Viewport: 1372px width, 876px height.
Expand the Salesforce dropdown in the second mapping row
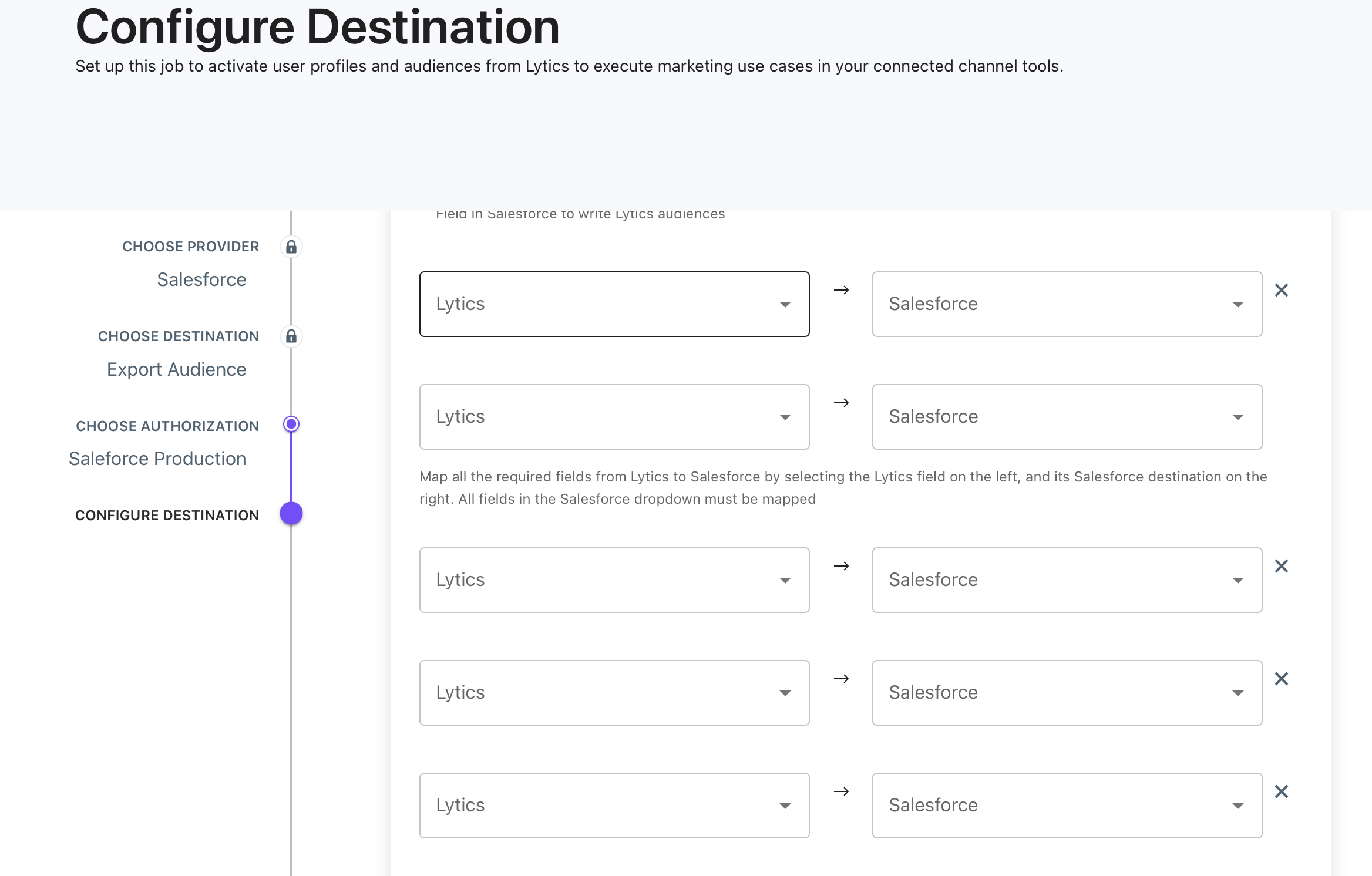pyautogui.click(x=1067, y=417)
